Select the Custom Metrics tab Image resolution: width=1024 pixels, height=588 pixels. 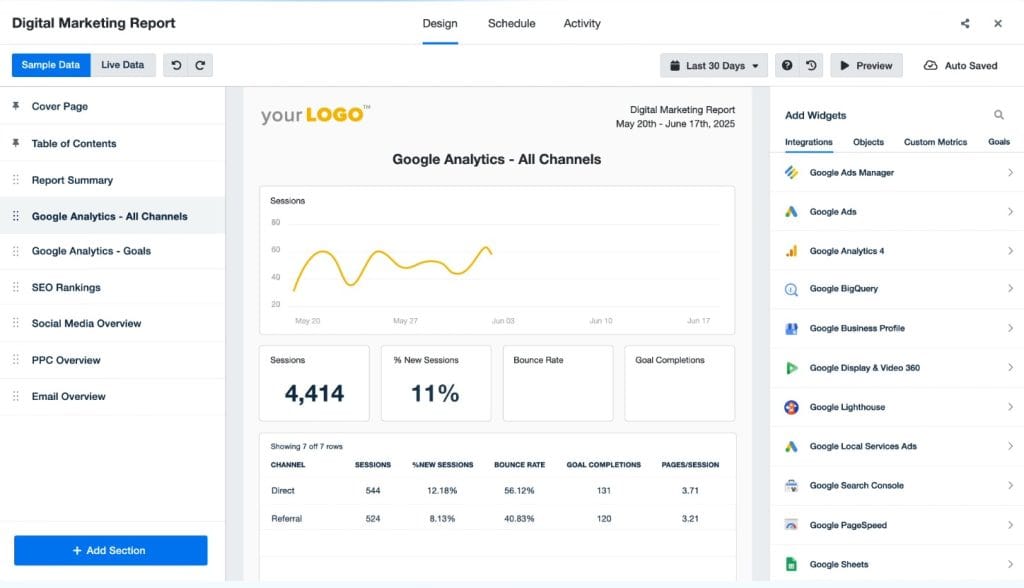tap(935, 142)
